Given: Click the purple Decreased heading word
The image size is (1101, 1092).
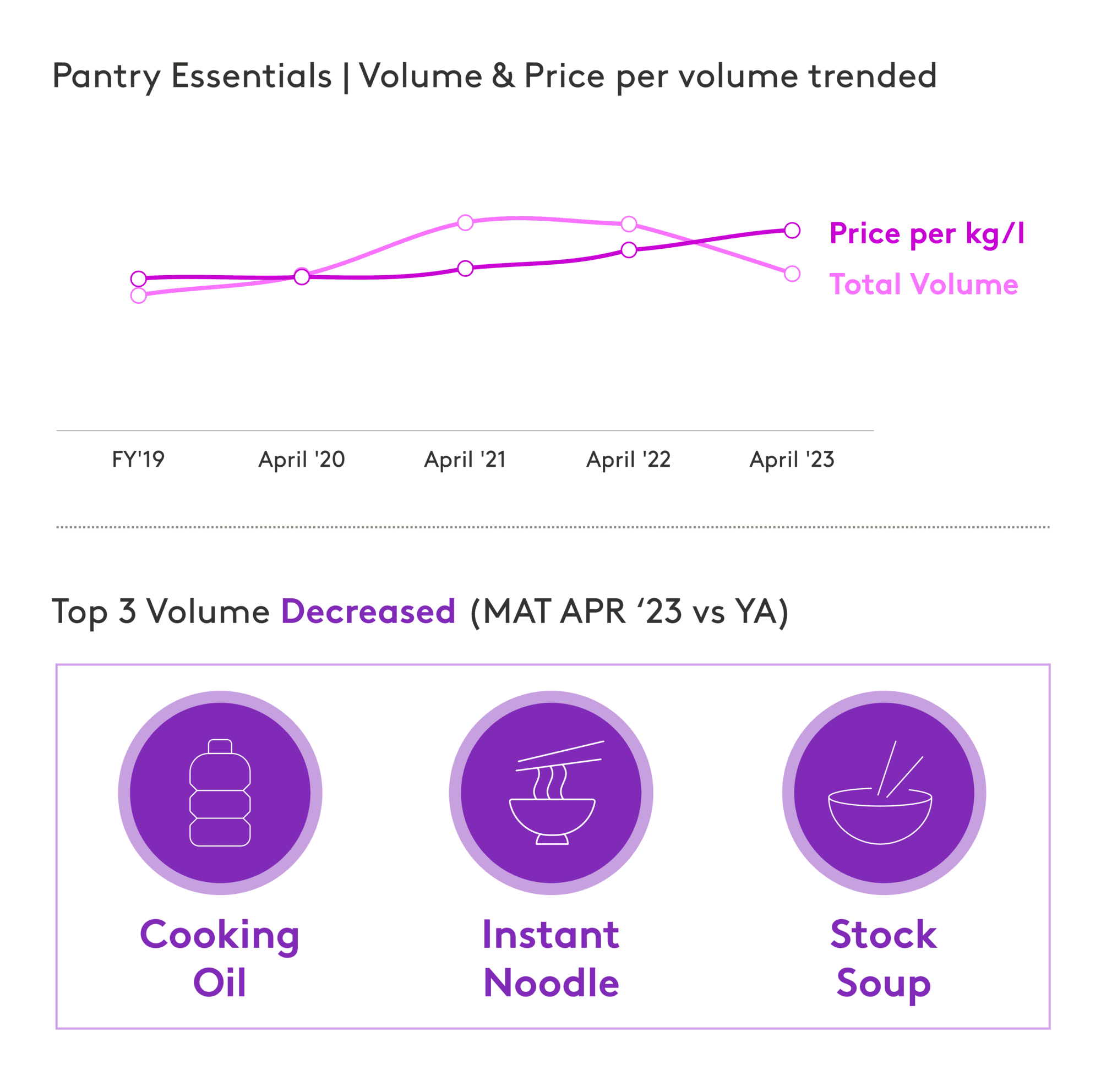Looking at the screenshot, I should point(368,611).
